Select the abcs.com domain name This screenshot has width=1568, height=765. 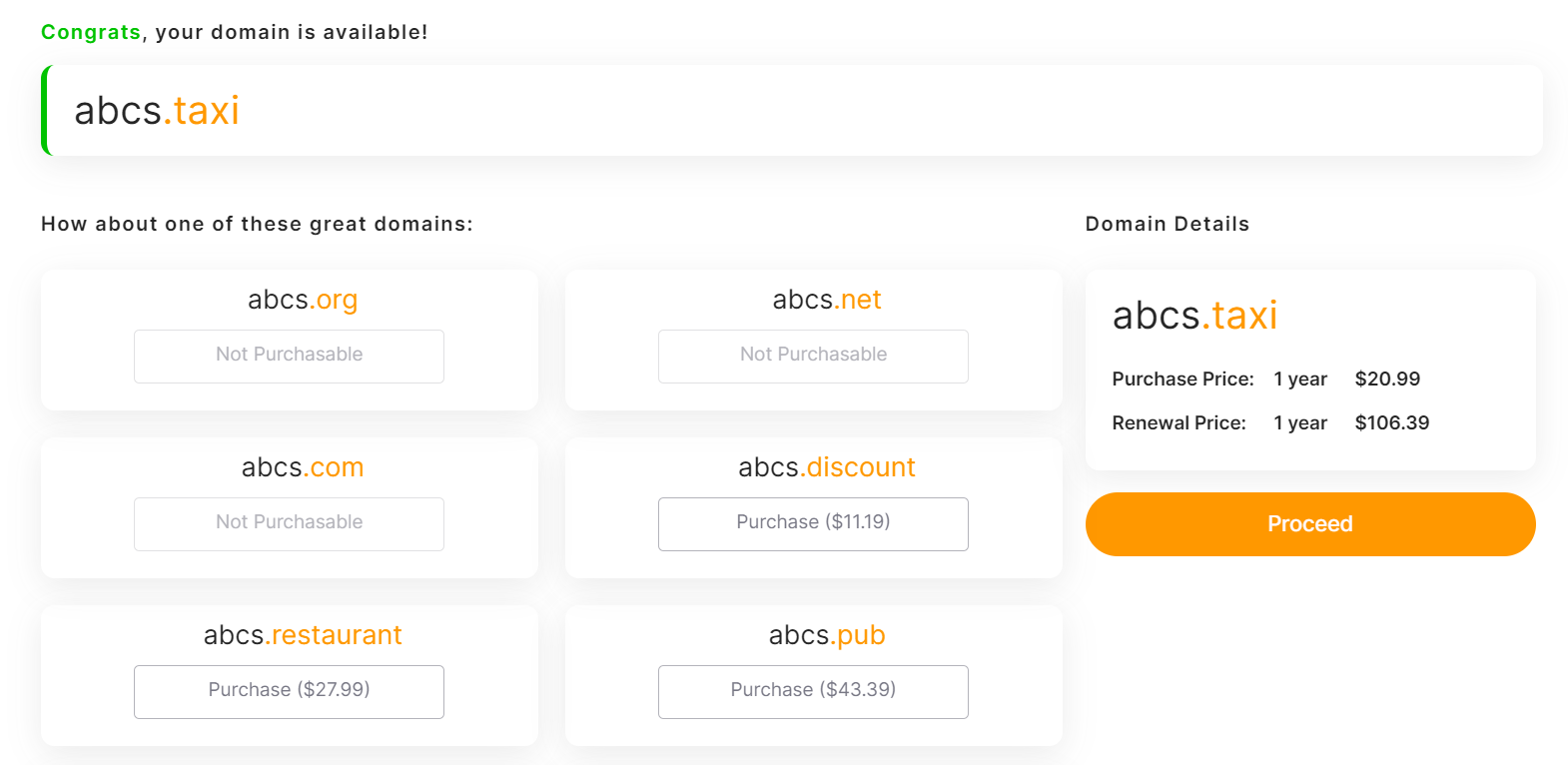[303, 467]
